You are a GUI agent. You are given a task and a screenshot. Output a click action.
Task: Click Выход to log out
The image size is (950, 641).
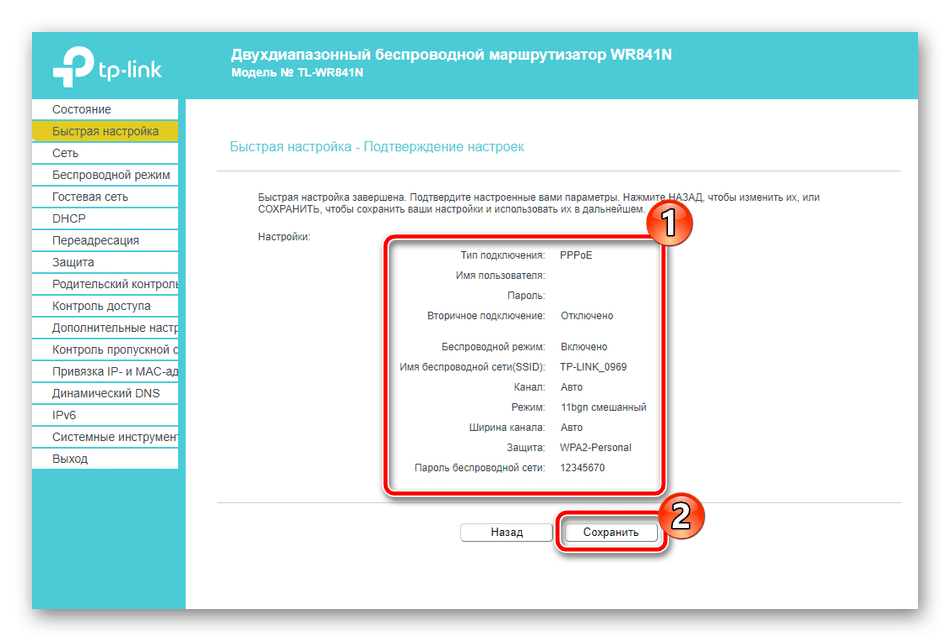point(70,459)
